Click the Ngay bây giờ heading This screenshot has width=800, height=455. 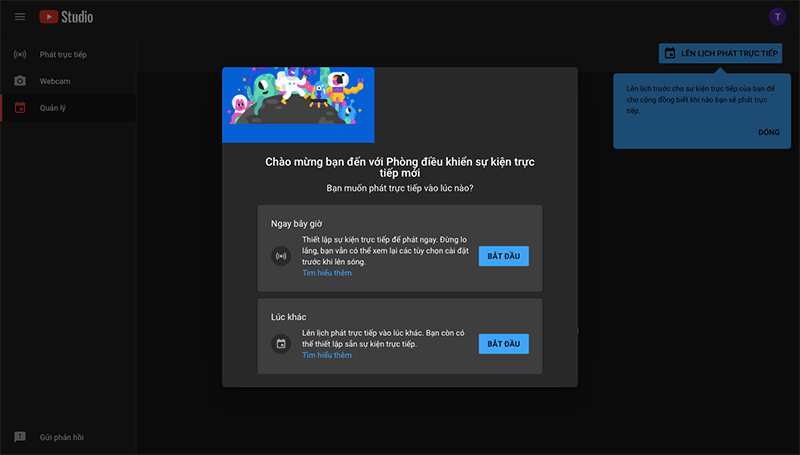[x=296, y=223]
